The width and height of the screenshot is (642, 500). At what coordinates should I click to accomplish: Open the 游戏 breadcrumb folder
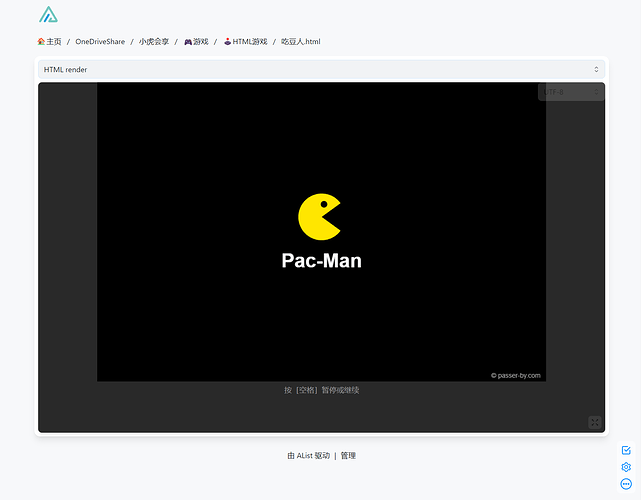196,41
